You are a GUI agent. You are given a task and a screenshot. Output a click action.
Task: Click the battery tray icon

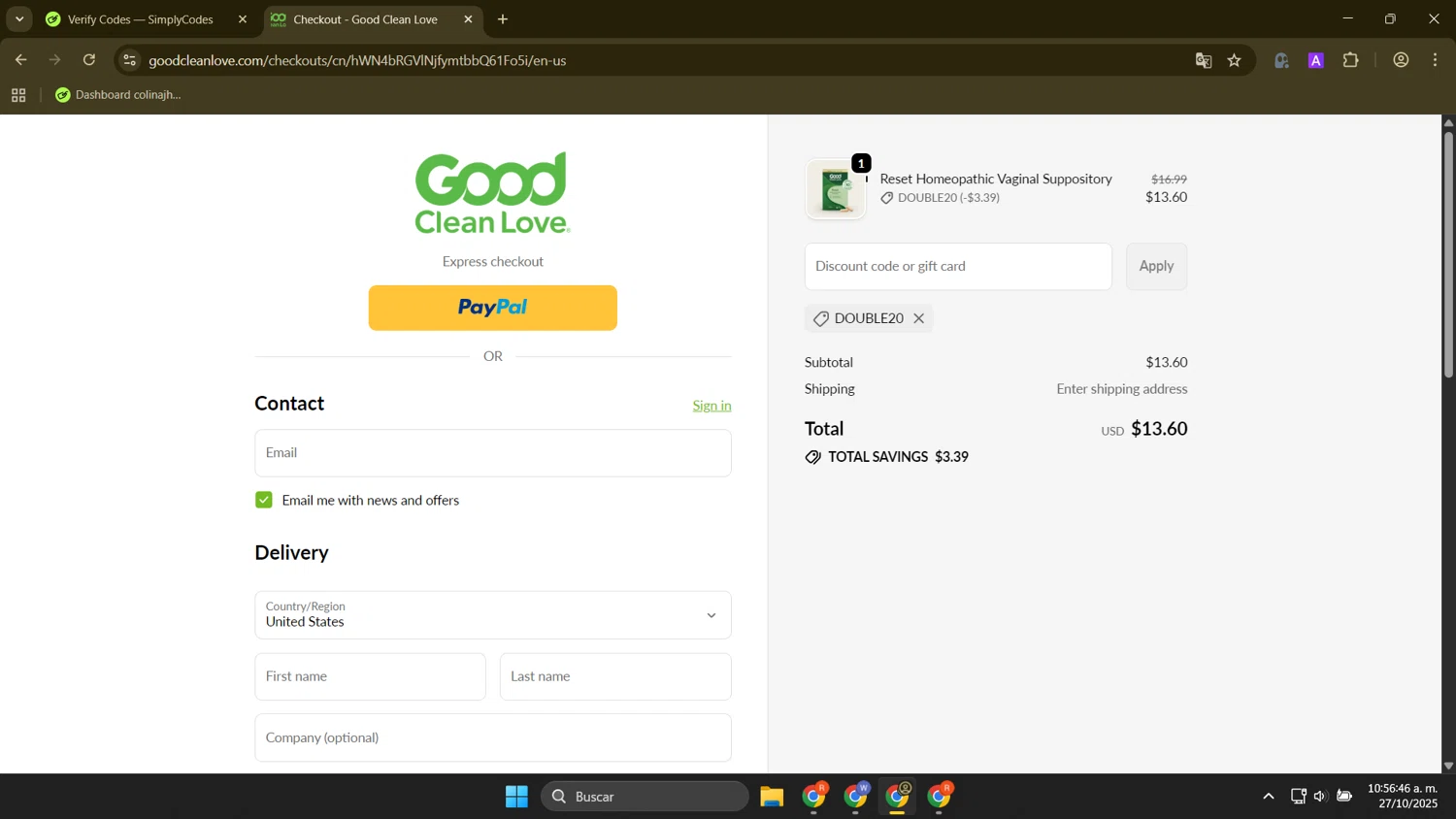(1344, 797)
